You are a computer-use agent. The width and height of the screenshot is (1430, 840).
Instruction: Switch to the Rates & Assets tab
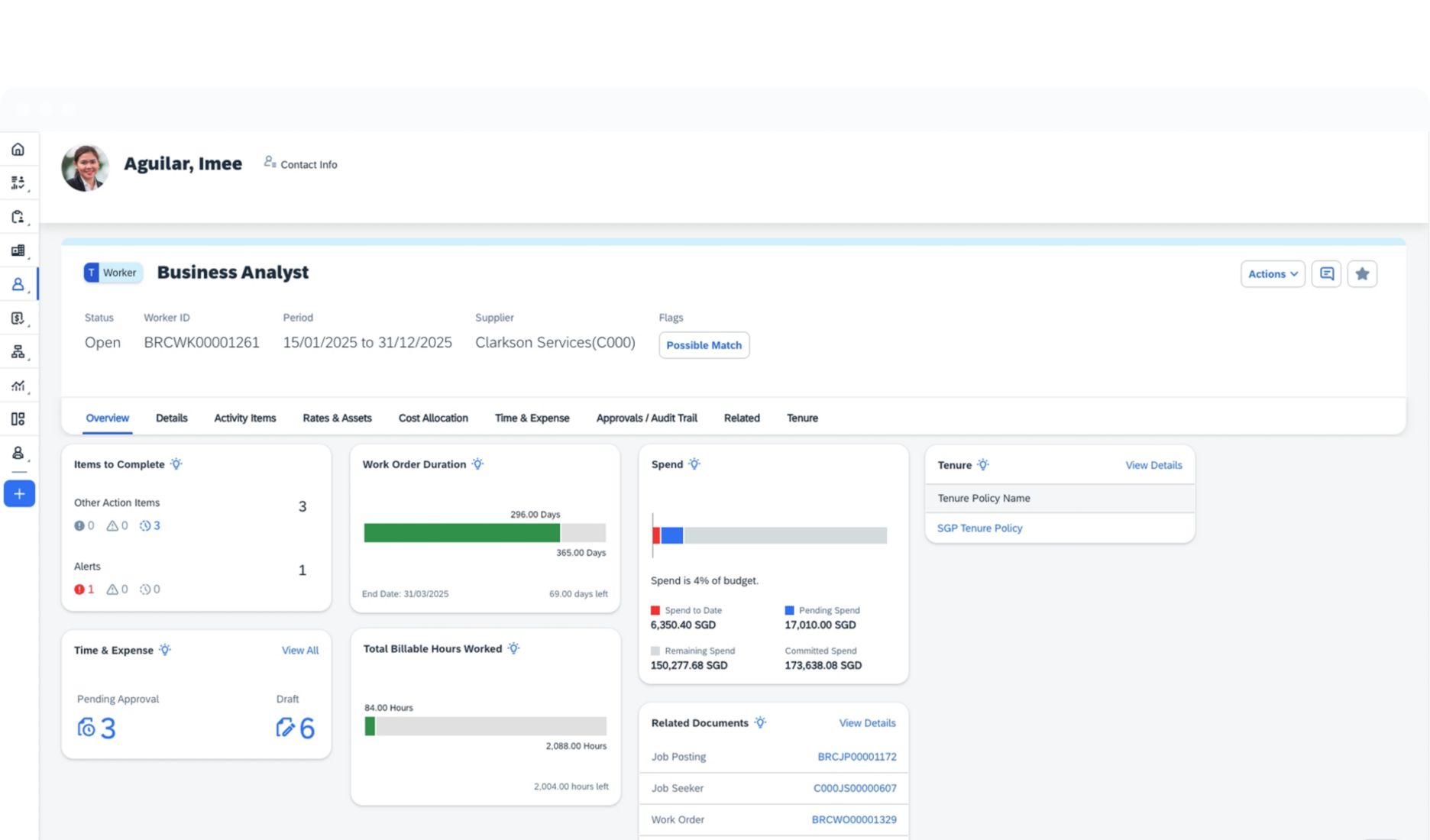coord(337,418)
